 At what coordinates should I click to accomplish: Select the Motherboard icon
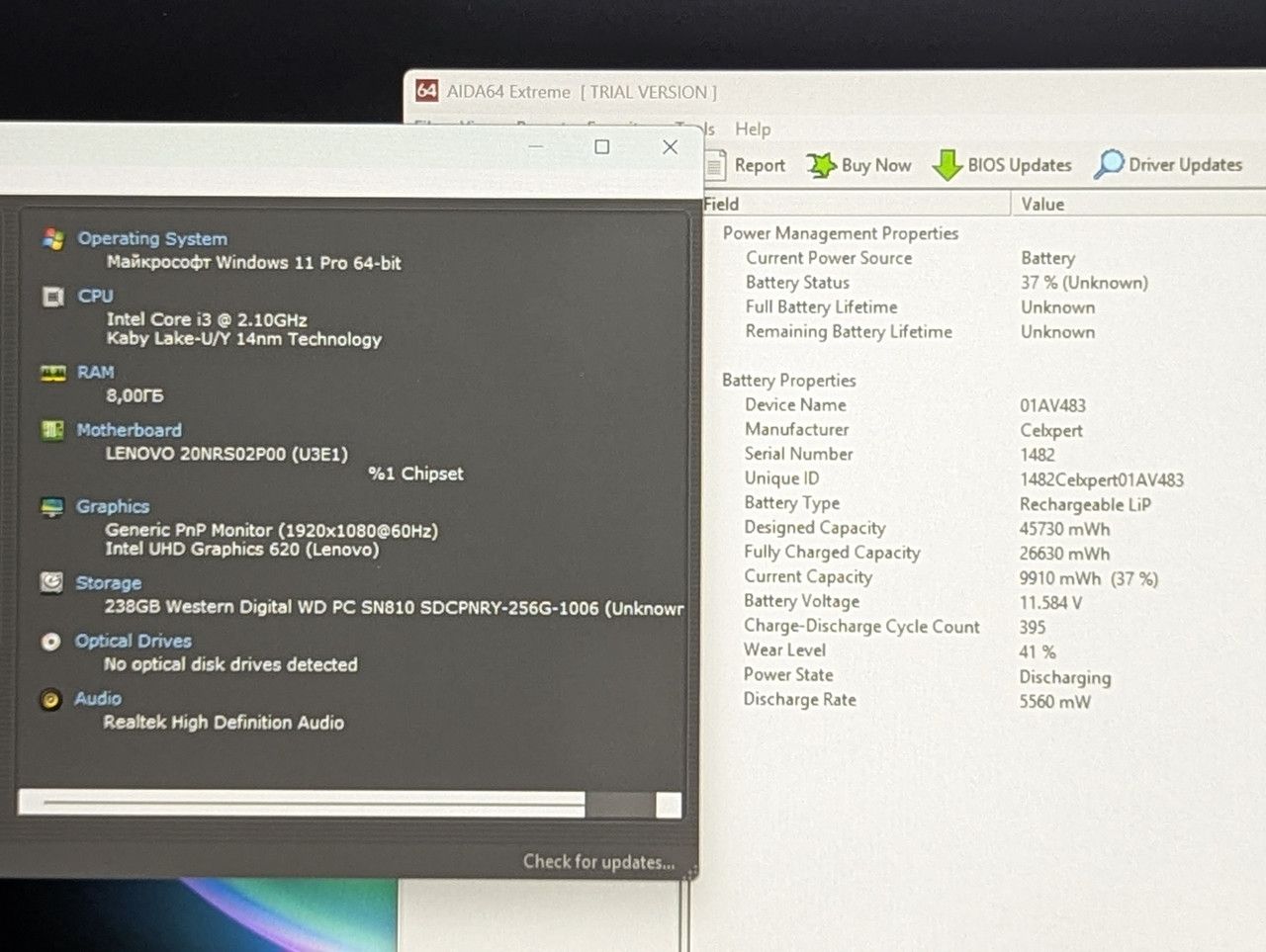52,430
